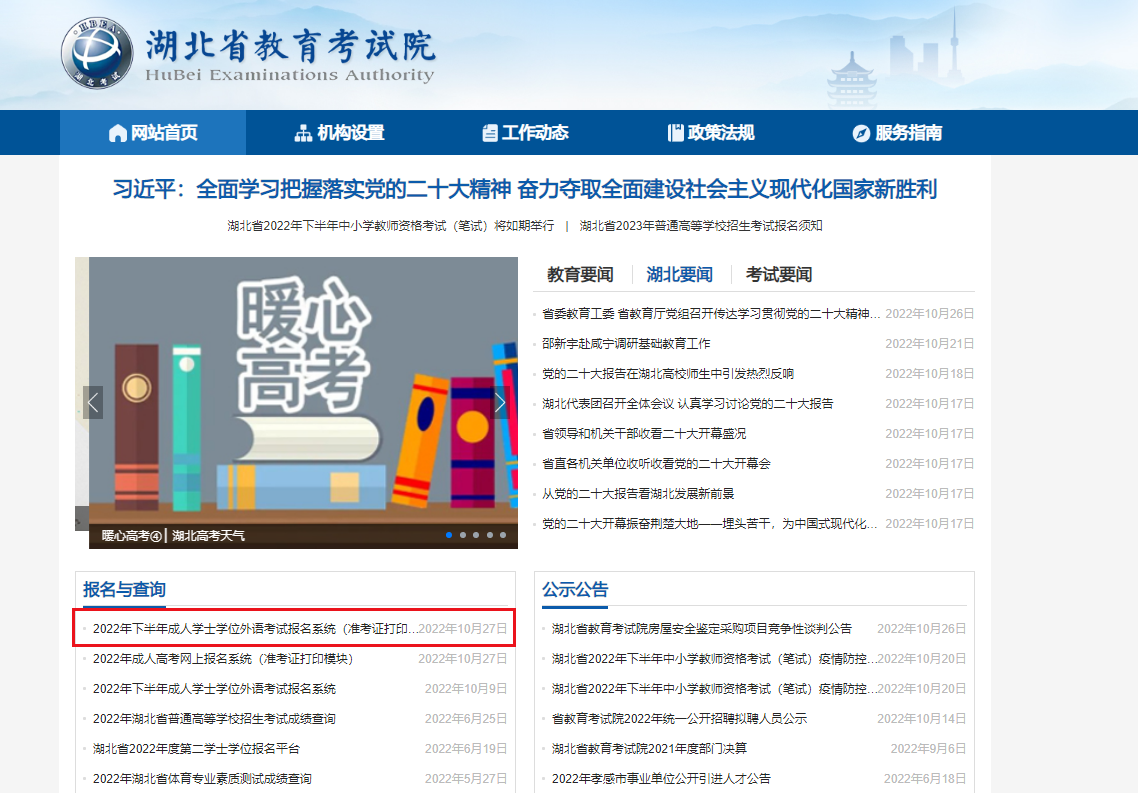Viewport: 1138px width, 793px height.
Task: Open the 湖北要闻 news tab
Action: pyautogui.click(x=679, y=274)
